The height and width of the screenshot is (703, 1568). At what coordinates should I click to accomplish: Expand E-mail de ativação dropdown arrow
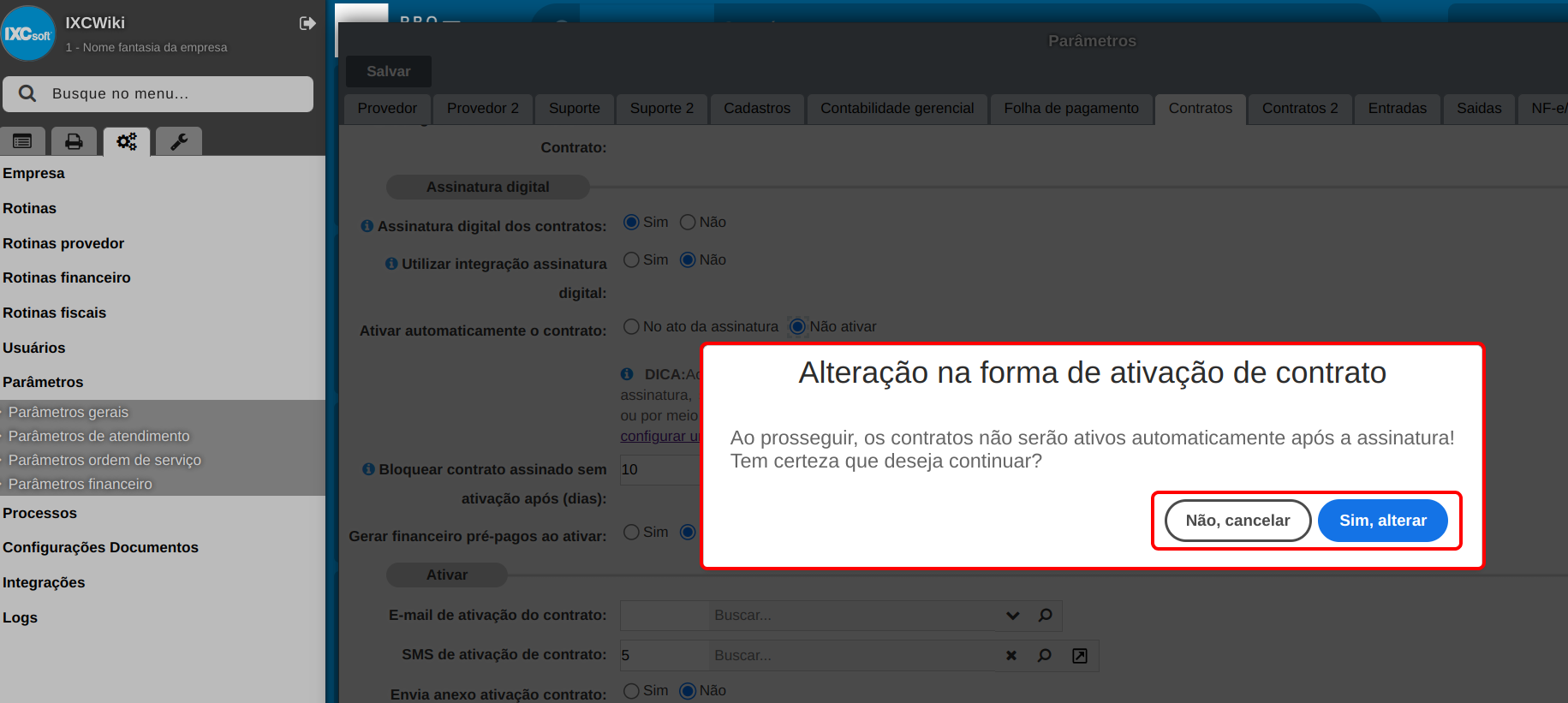[1013, 615]
